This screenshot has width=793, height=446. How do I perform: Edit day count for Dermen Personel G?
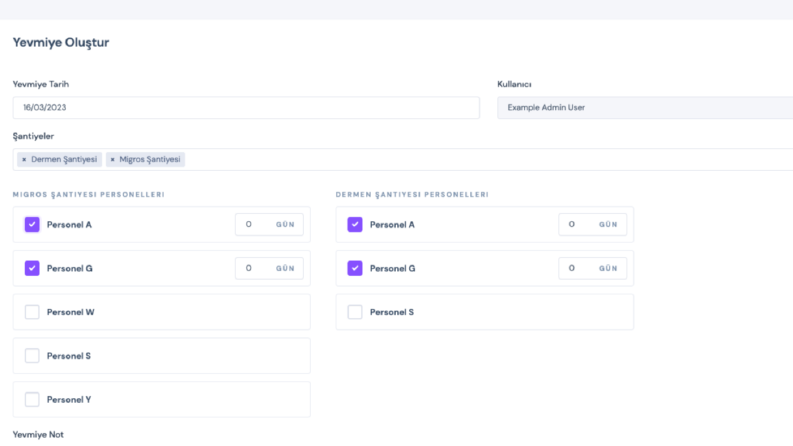(x=592, y=268)
